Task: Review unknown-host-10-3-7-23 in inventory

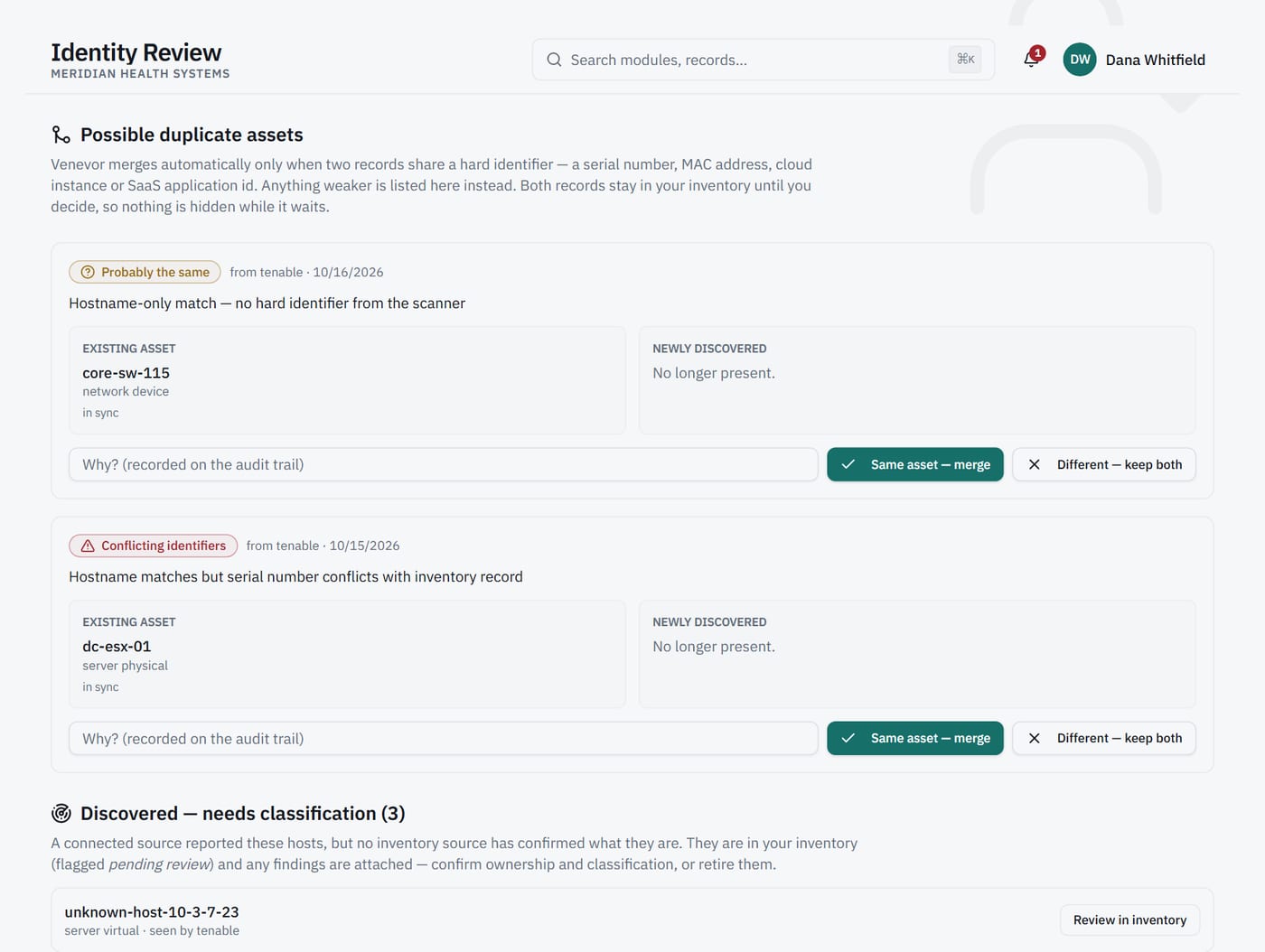Action: [1129, 919]
